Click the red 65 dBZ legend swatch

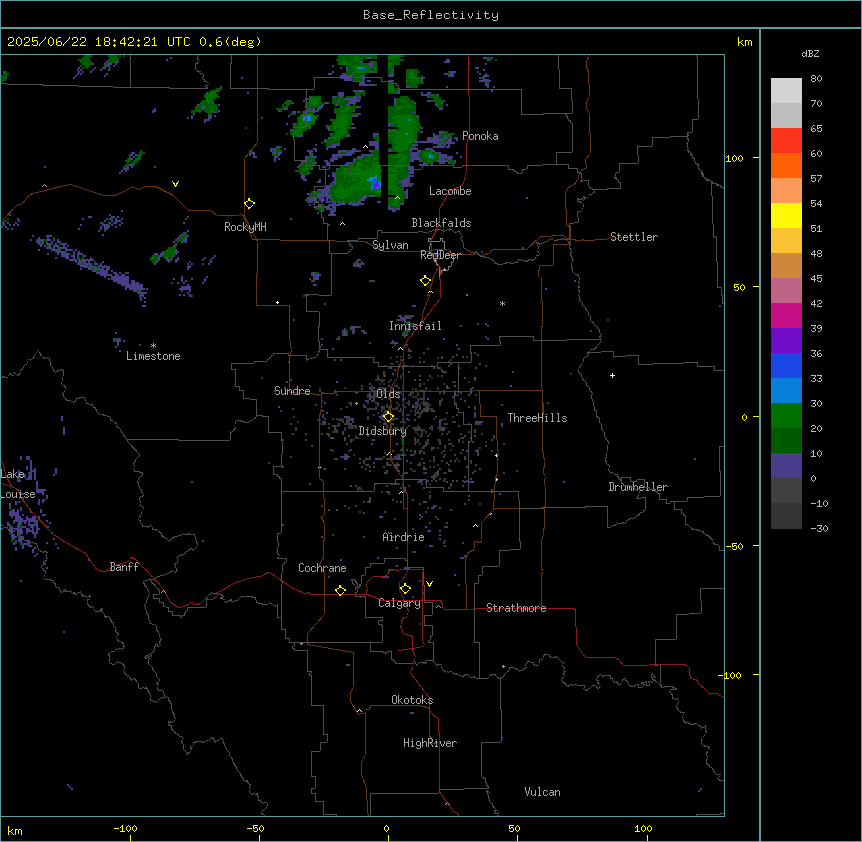[786, 140]
